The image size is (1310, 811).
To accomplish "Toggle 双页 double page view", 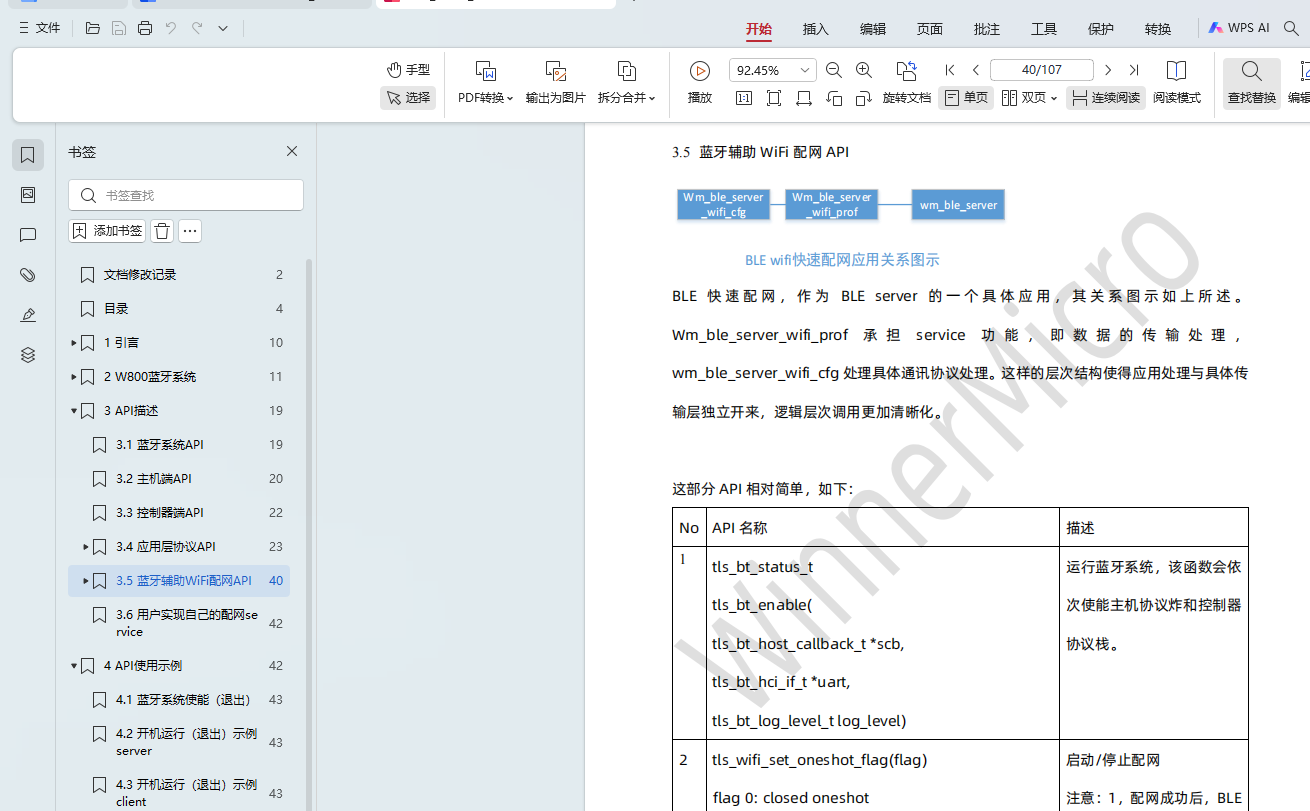I will (x=1024, y=98).
